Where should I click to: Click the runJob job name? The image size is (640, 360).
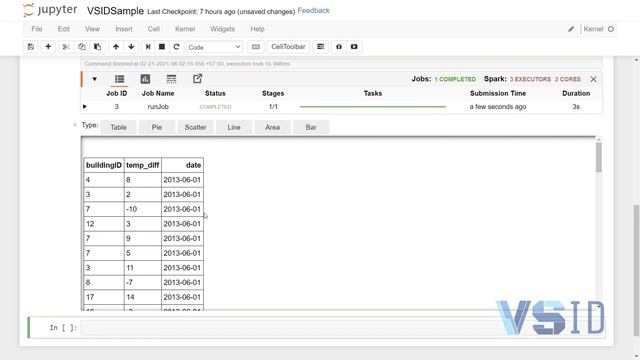tap(158, 107)
